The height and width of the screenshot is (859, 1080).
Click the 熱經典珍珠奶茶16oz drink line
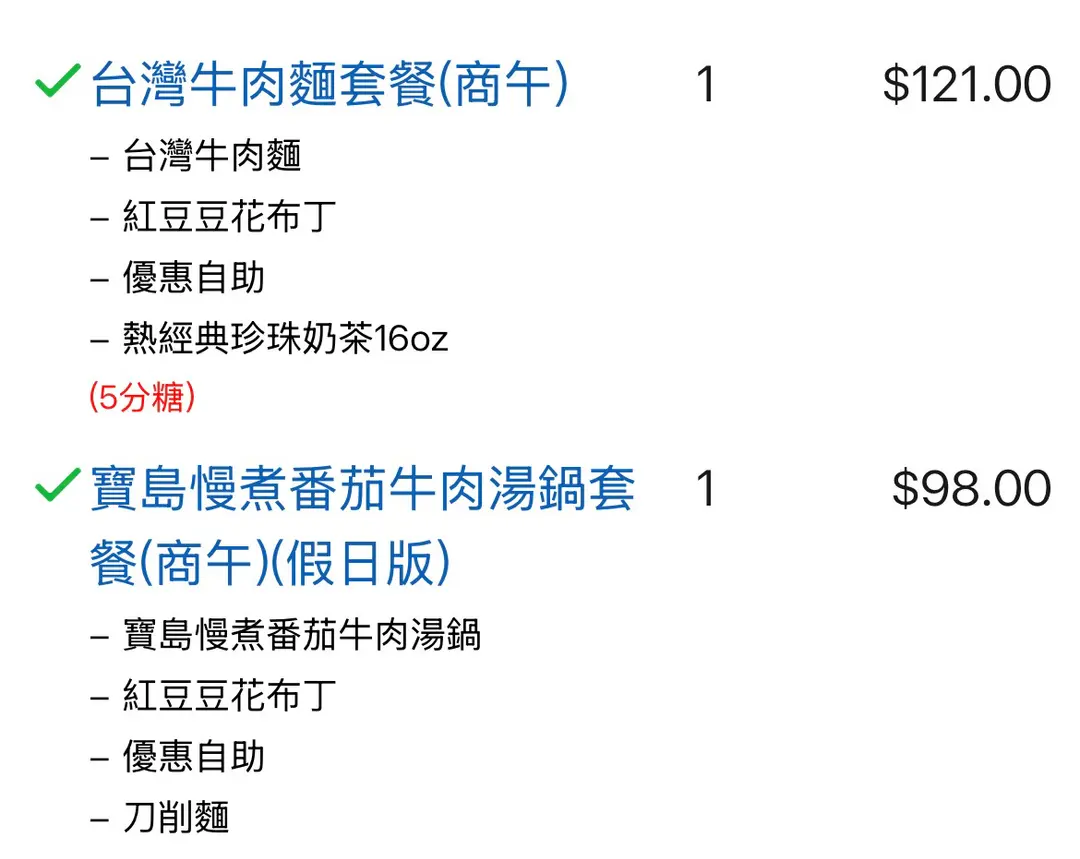(285, 339)
